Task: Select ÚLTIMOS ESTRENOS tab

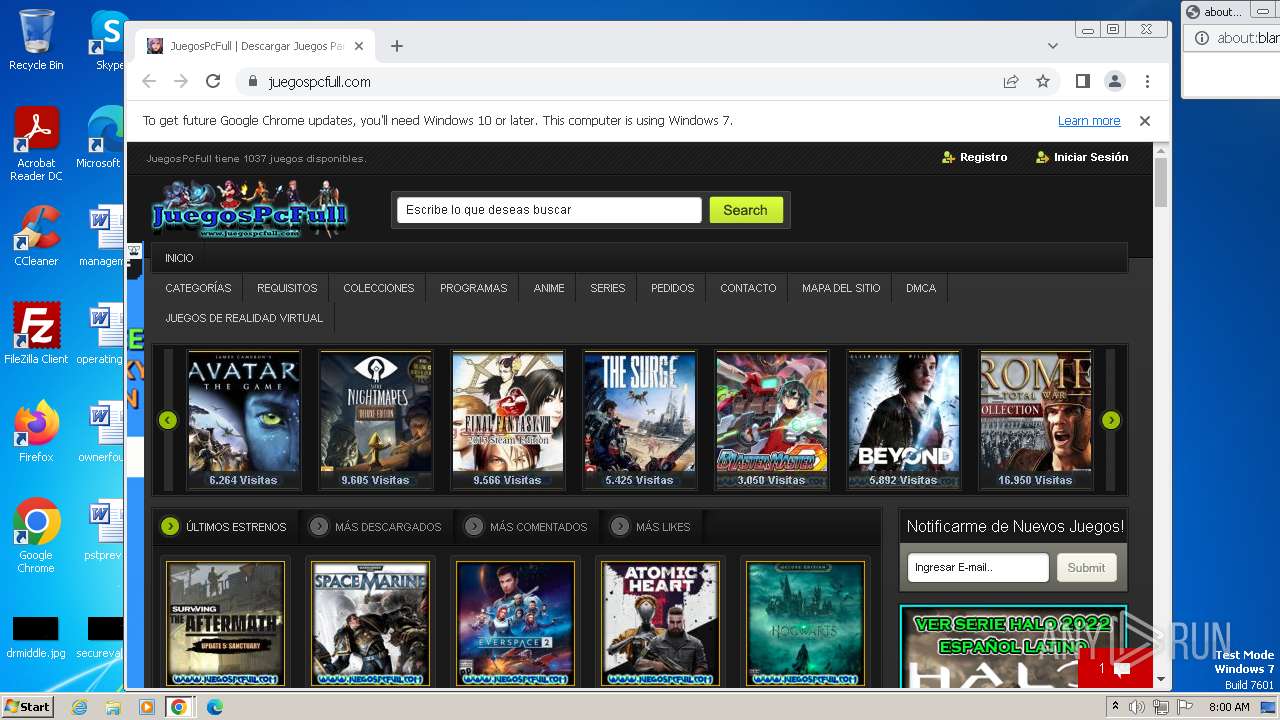Action: tap(225, 526)
